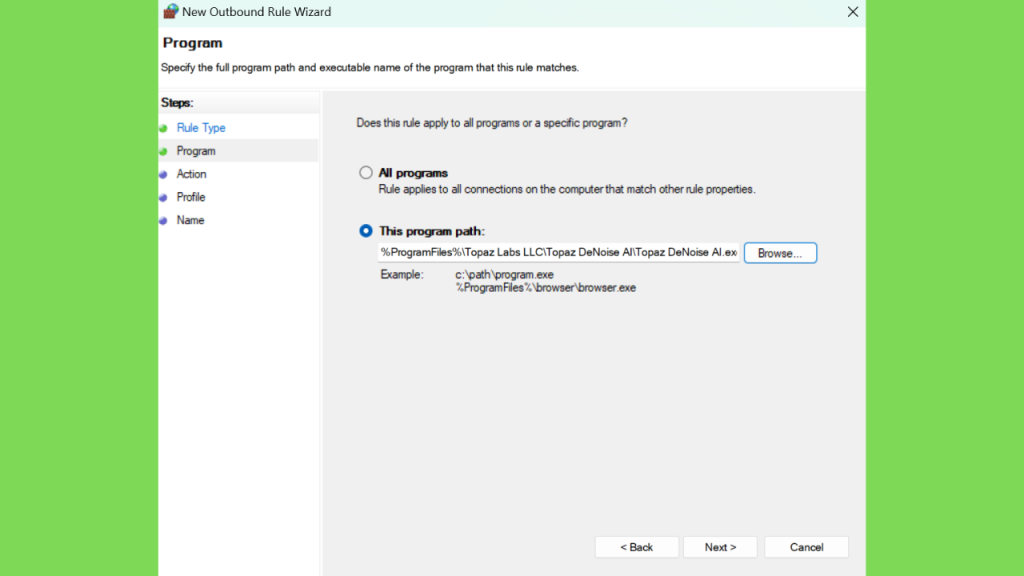Close the New Outbound Rule Wizard window
The width and height of the screenshot is (1024, 576).
pyautogui.click(x=852, y=12)
